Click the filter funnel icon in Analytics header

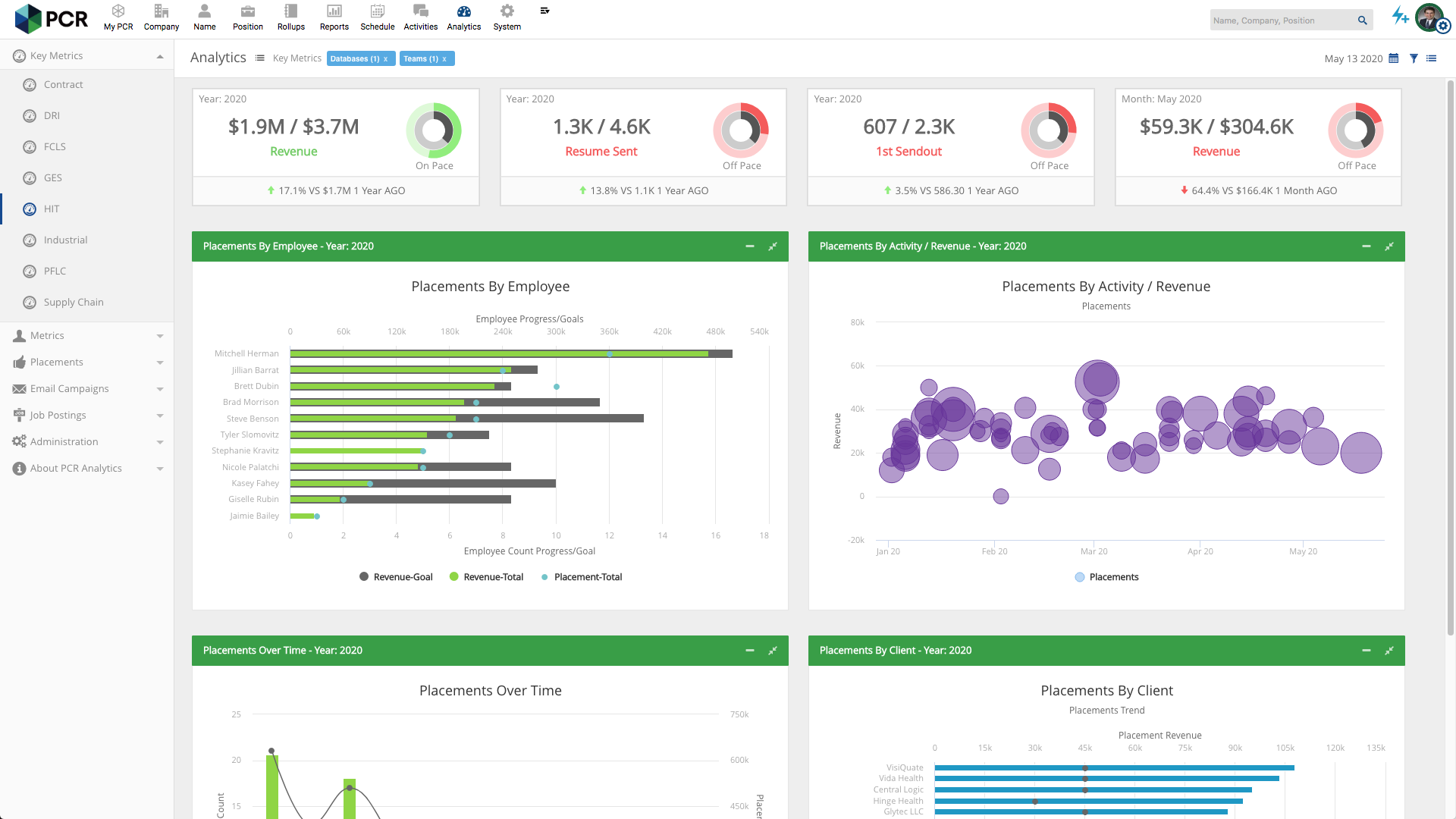coord(1413,58)
